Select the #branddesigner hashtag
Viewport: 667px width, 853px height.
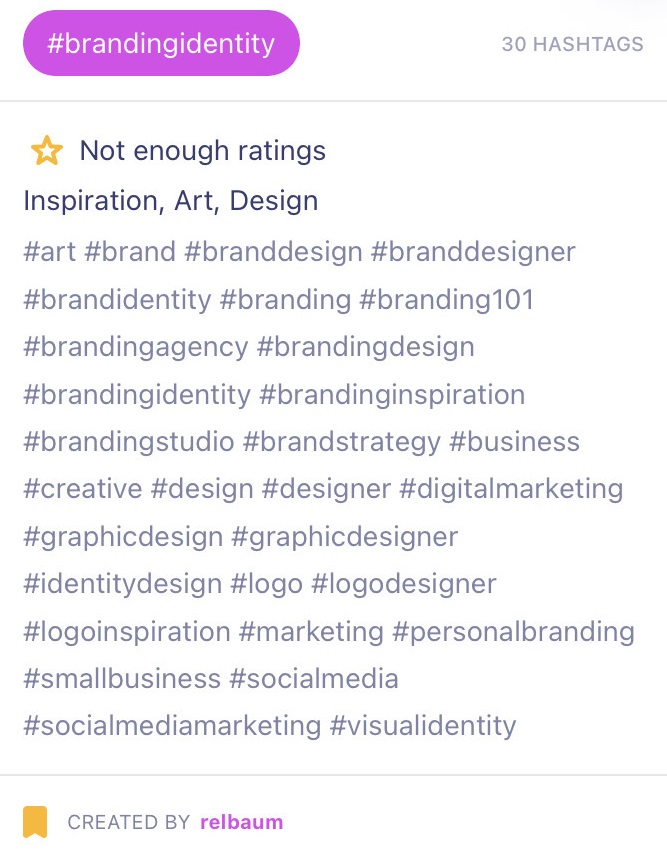[x=473, y=251]
